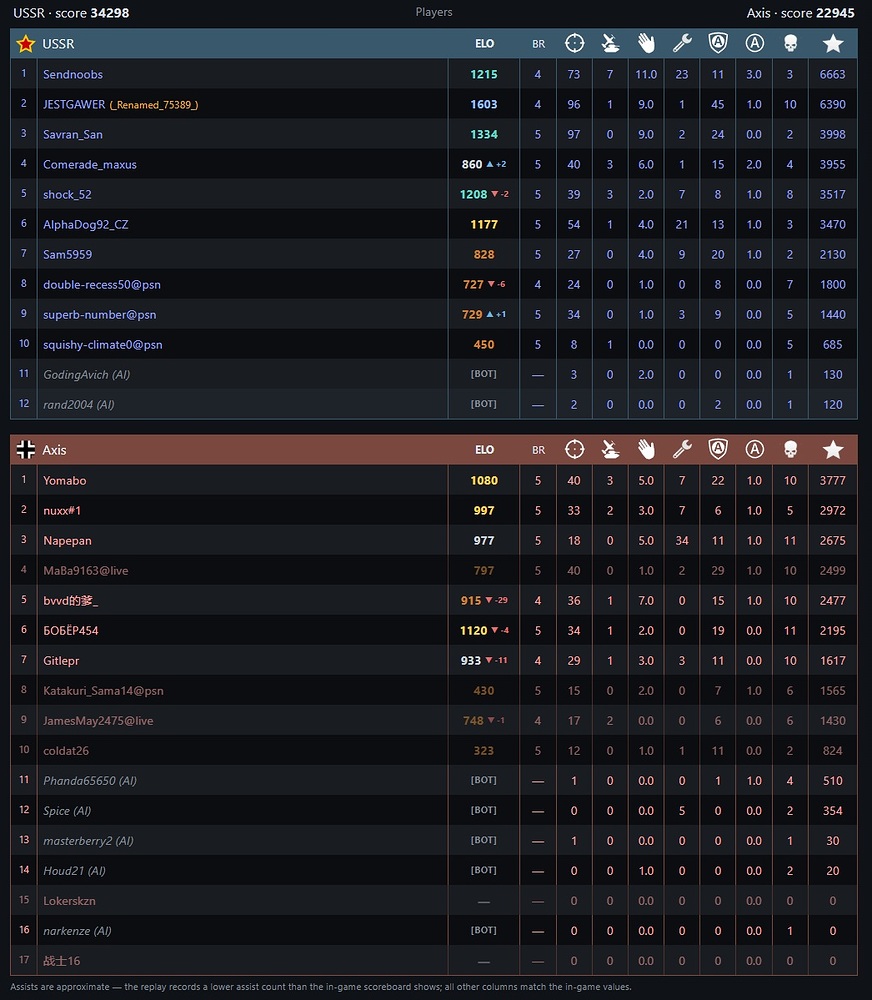Screen dimensions: 872x1000
Task: Click the Axis cross faction emblem
Action: [x=26, y=450]
